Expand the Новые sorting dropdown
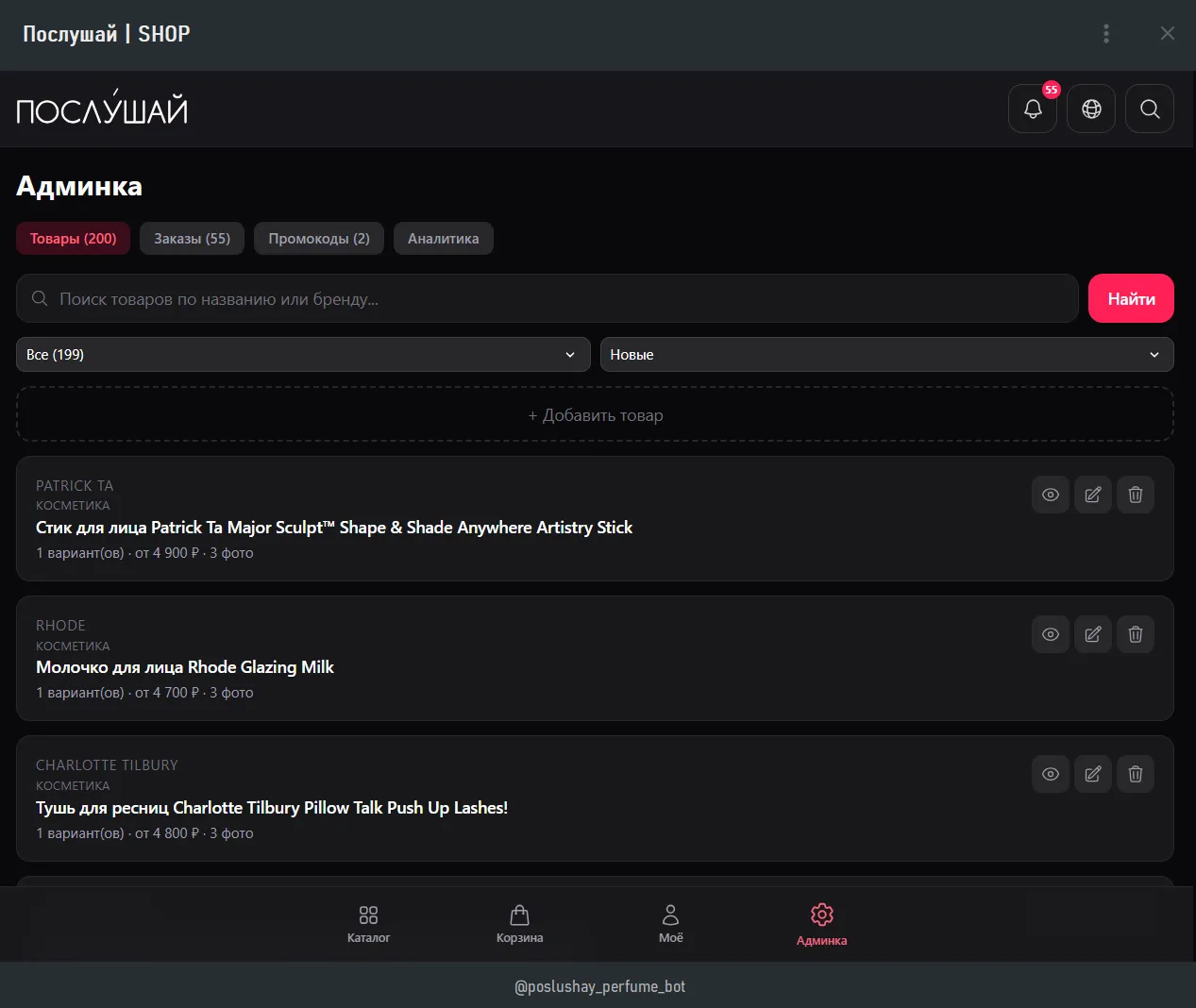The width and height of the screenshot is (1196, 1008). click(x=887, y=354)
